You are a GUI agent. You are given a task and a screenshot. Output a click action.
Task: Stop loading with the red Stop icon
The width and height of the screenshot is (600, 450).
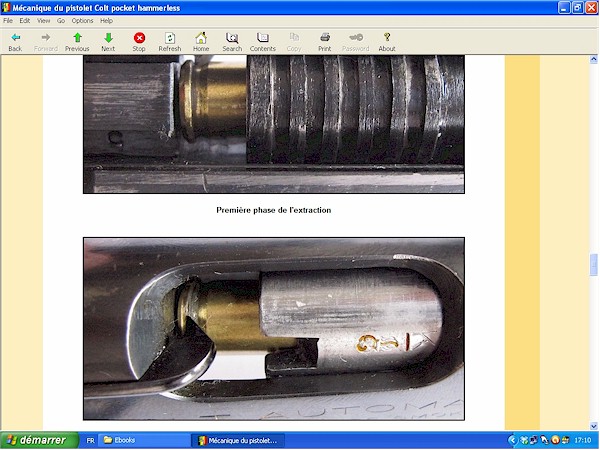[x=139, y=42]
